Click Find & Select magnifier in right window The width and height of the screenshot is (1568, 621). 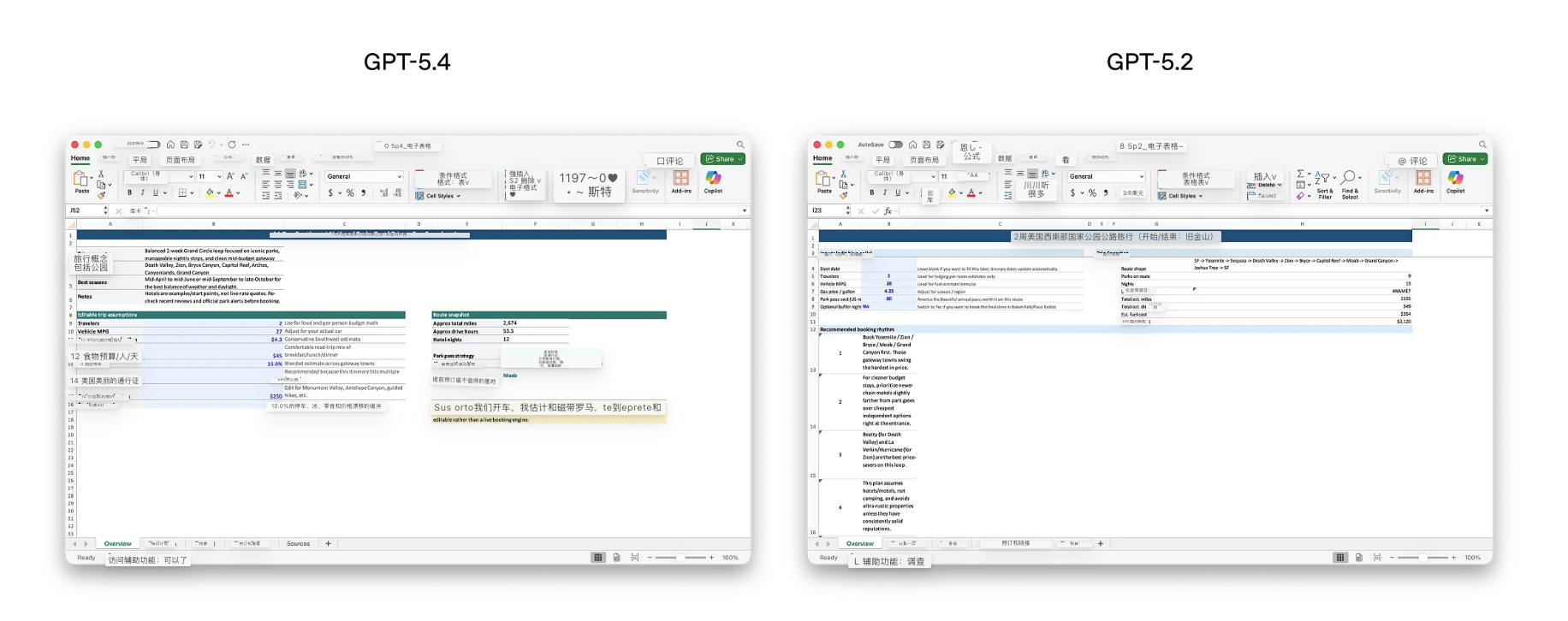[1349, 178]
